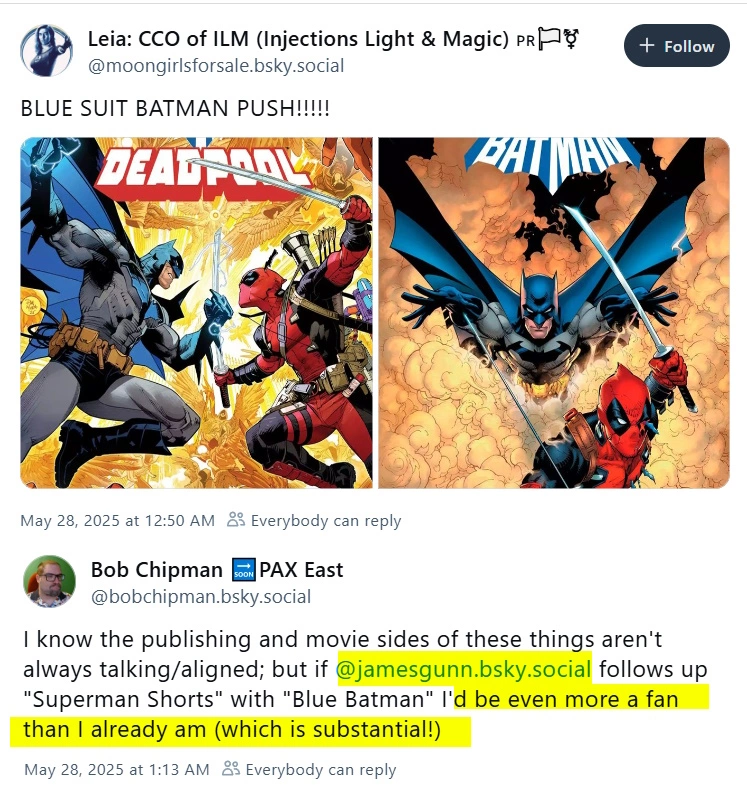Click the flag emoji in Leia's name

549,39
